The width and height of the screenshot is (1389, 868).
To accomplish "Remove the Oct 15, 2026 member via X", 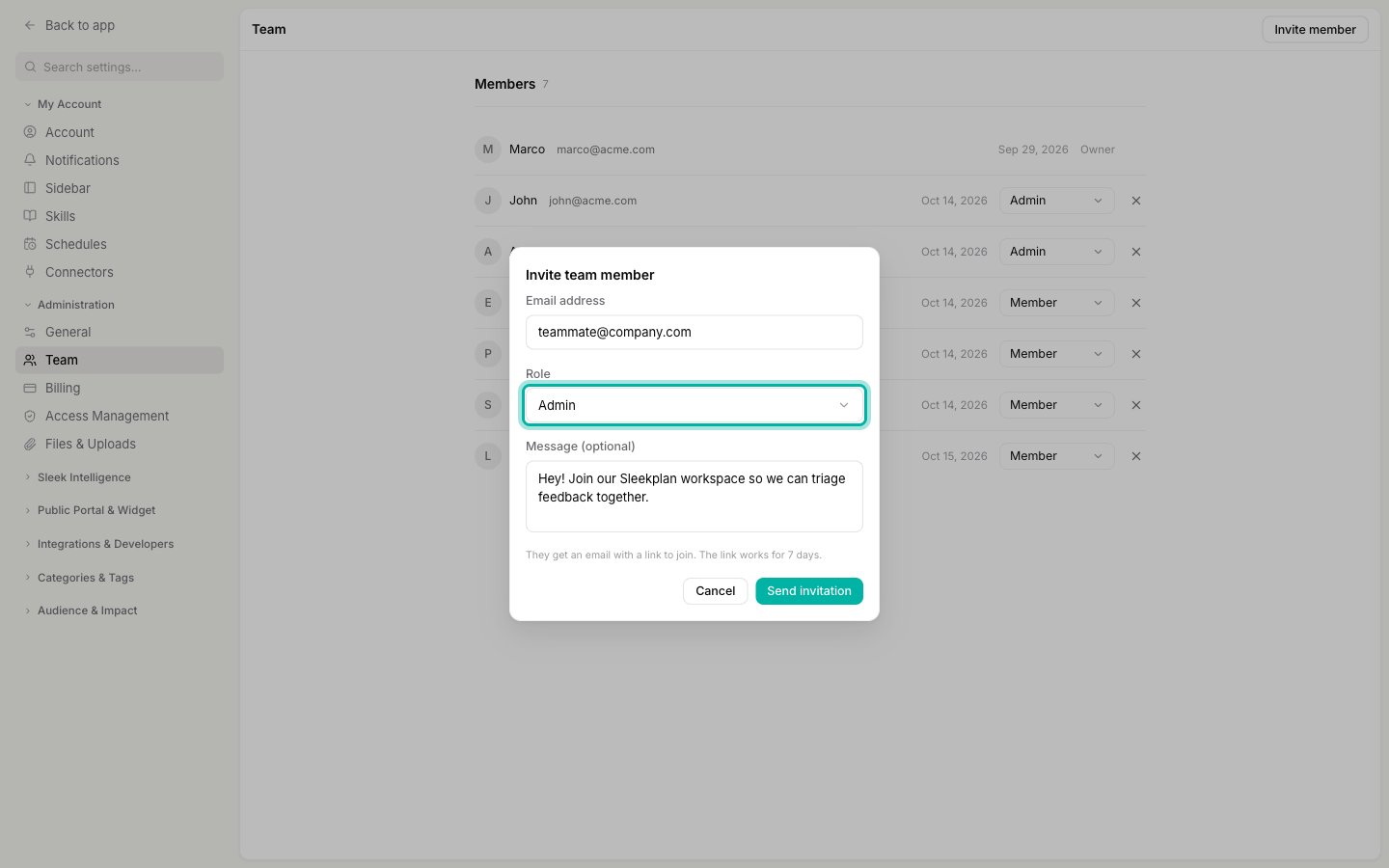I will [1136, 456].
